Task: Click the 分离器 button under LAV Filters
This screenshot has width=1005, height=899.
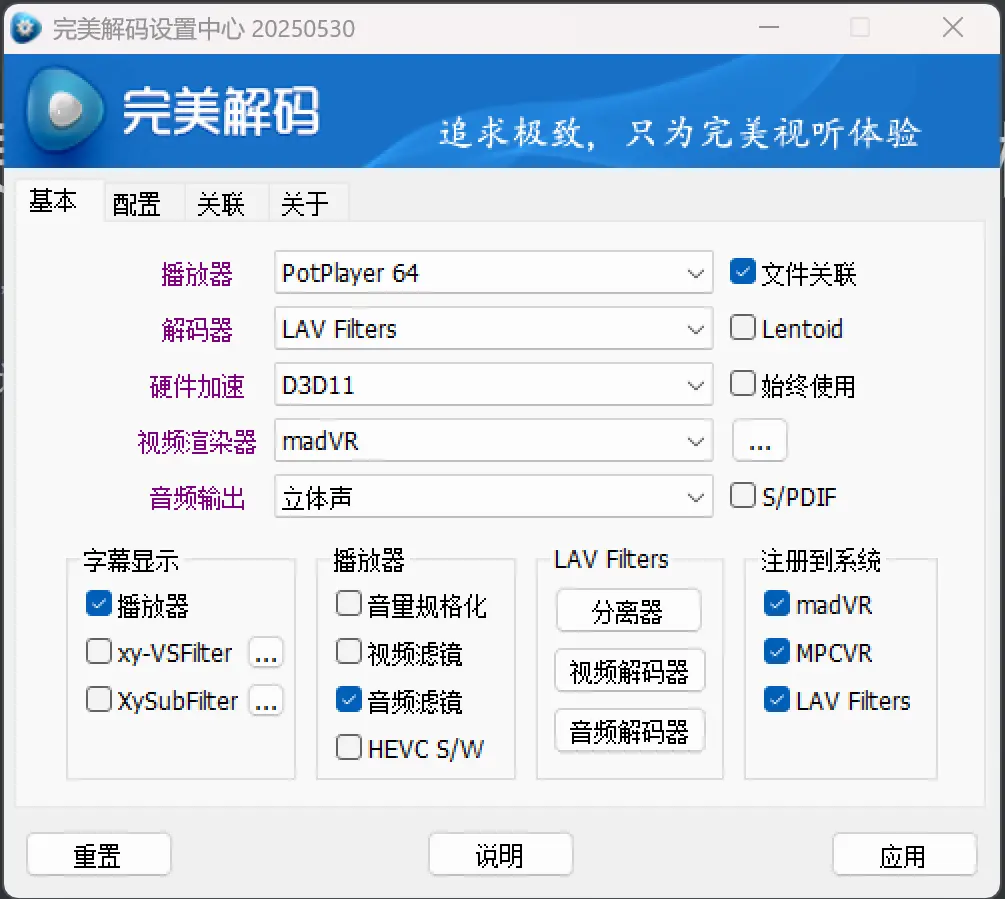Action: [x=628, y=611]
